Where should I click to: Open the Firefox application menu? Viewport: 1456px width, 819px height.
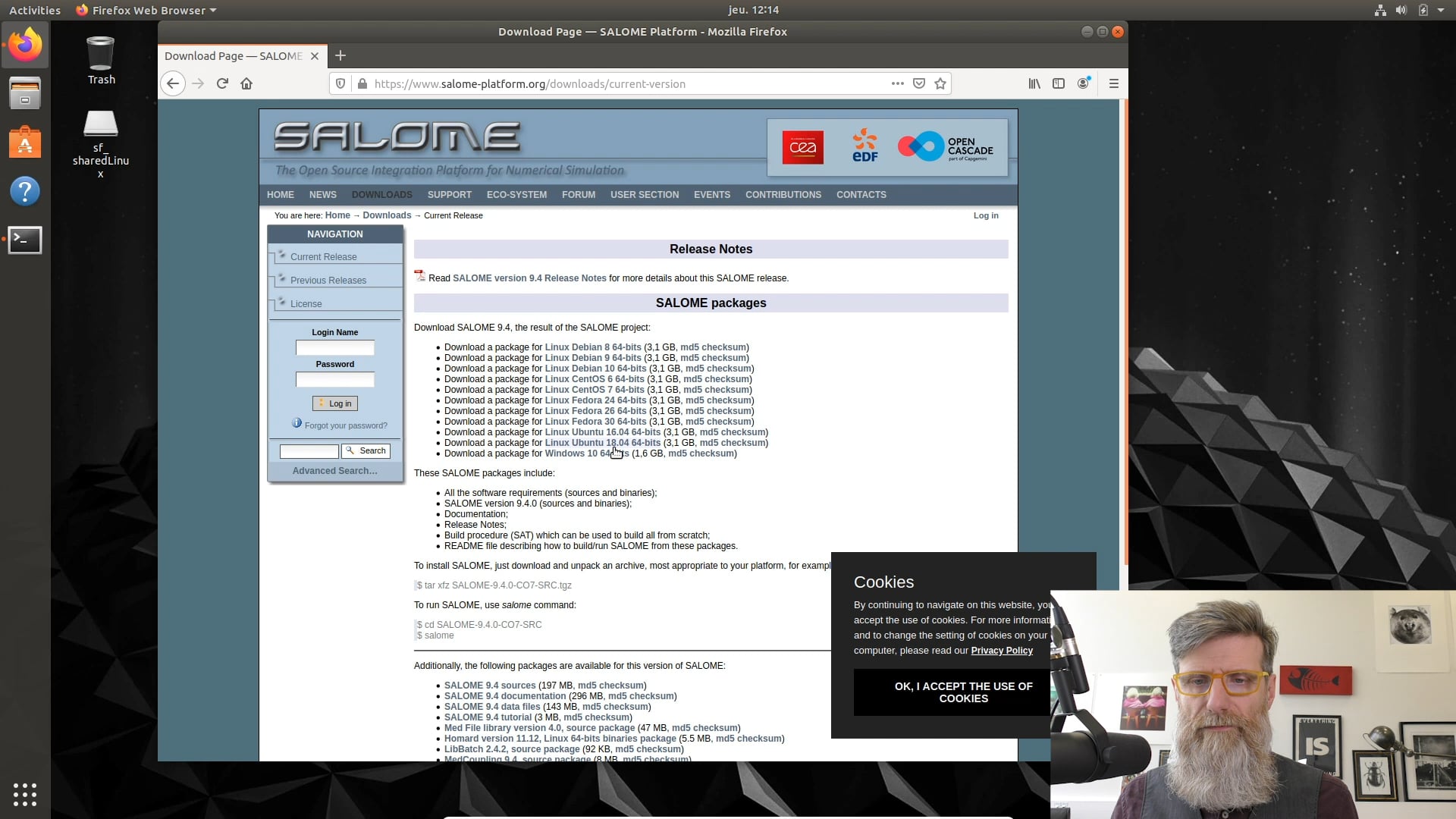point(1114,83)
